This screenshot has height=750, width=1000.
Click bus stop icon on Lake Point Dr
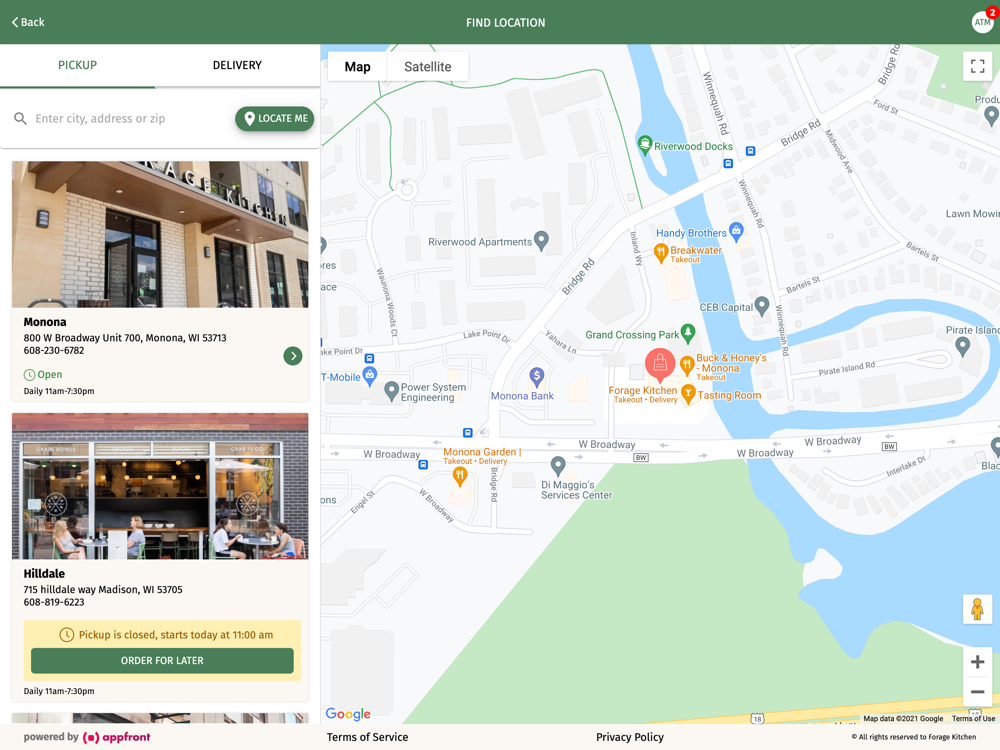tap(369, 358)
